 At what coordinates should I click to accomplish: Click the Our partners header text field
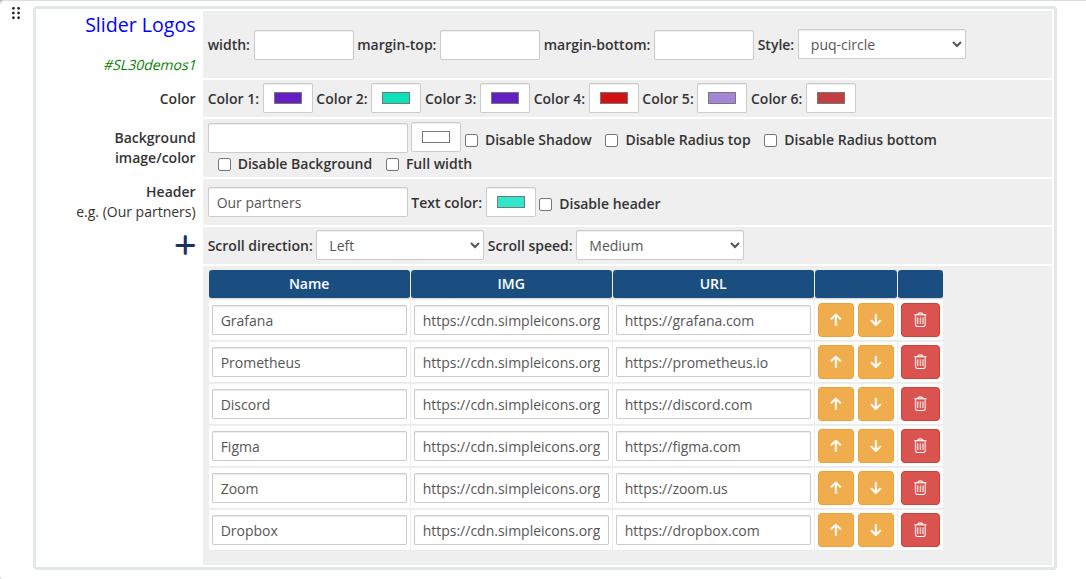(x=306, y=202)
